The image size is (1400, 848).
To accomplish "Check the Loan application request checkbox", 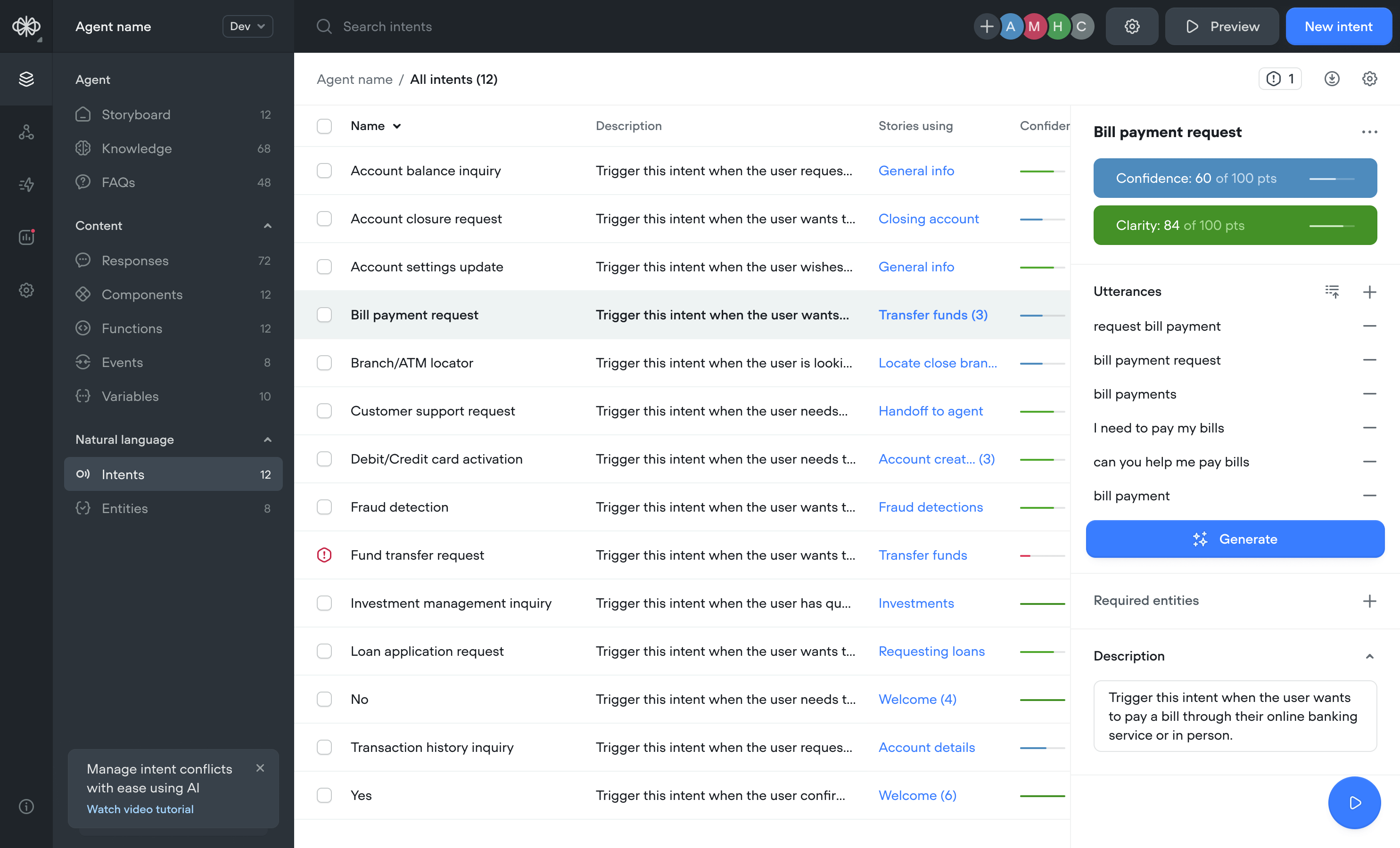I will point(324,652).
